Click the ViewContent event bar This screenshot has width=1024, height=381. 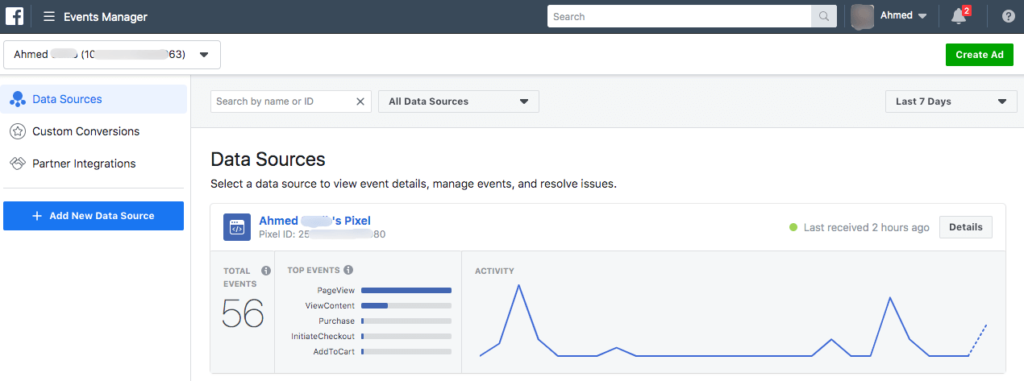click(406, 305)
